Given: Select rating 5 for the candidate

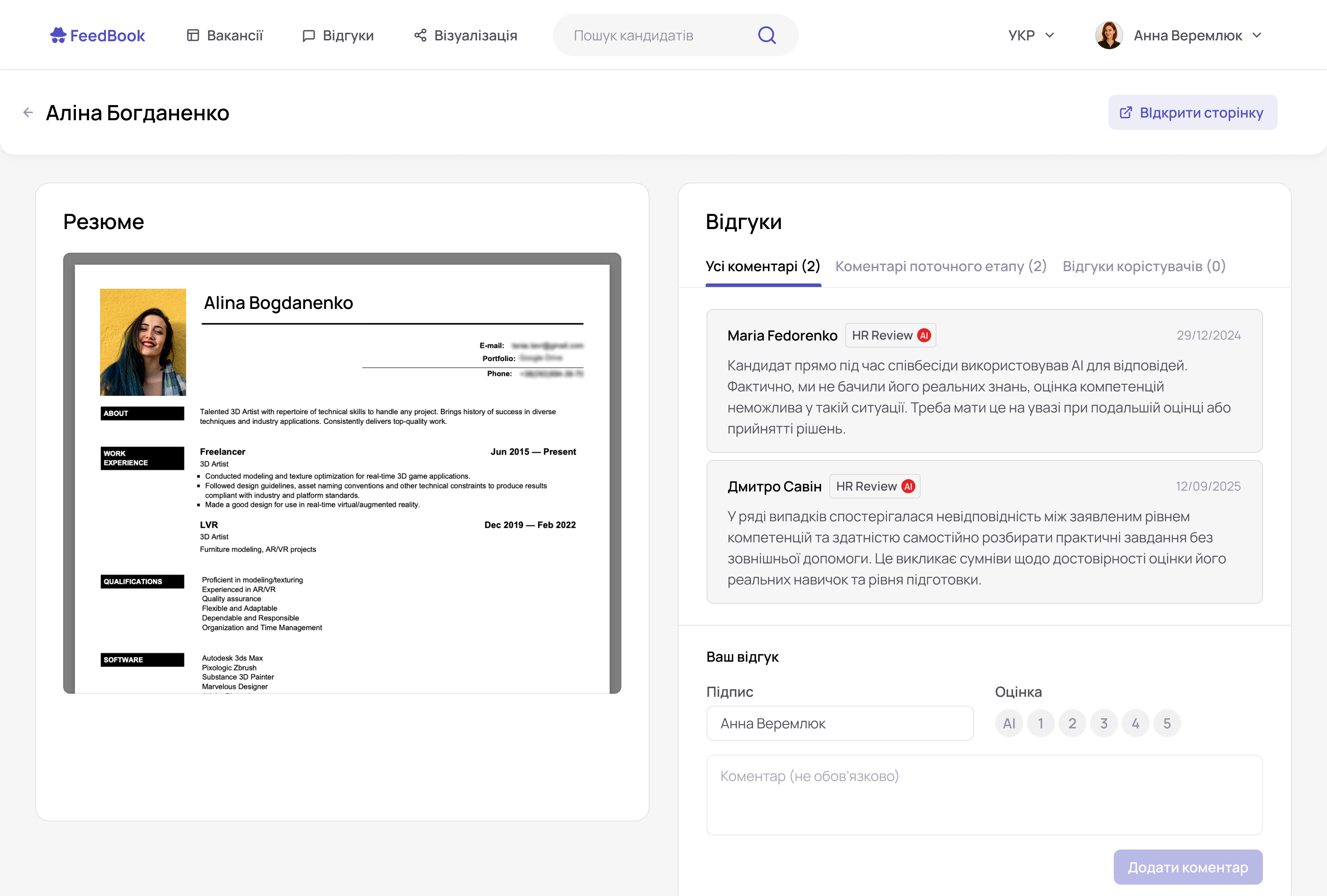Looking at the screenshot, I should pyautogui.click(x=1167, y=722).
